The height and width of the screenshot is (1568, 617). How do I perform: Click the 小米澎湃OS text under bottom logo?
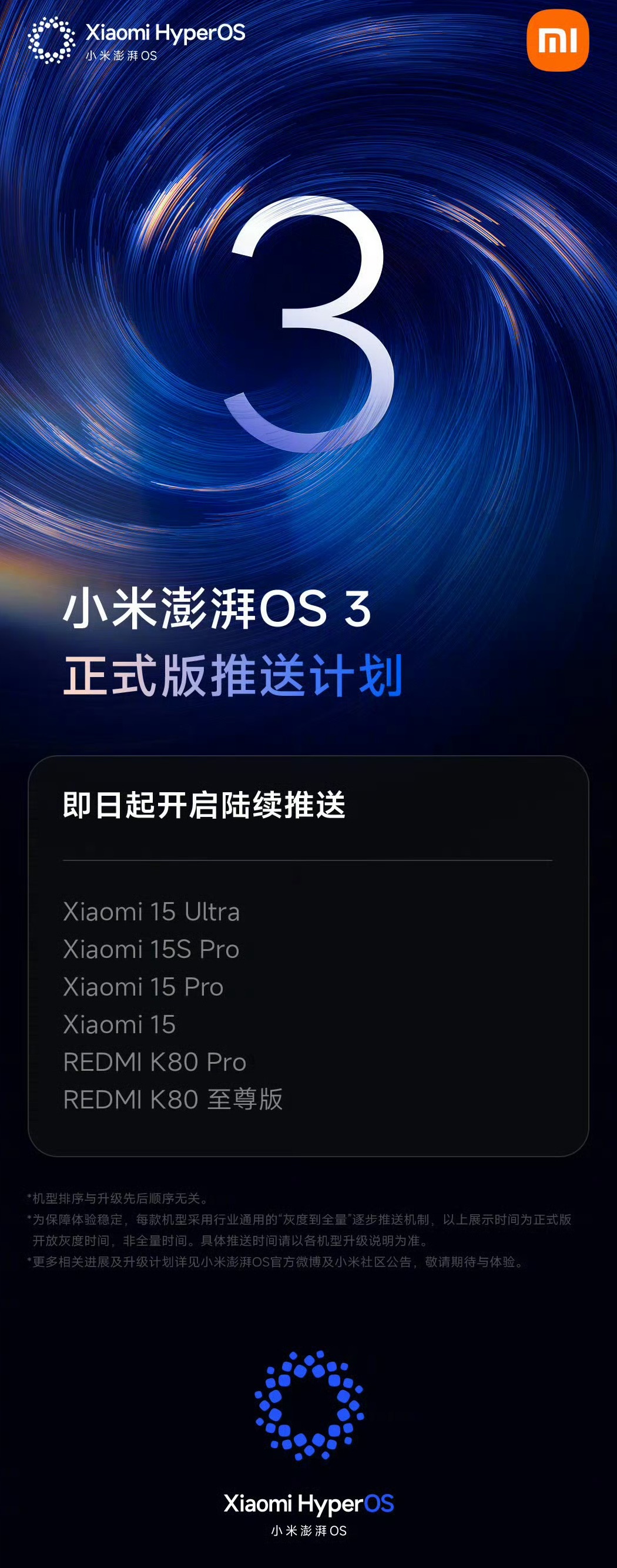[x=309, y=1531]
